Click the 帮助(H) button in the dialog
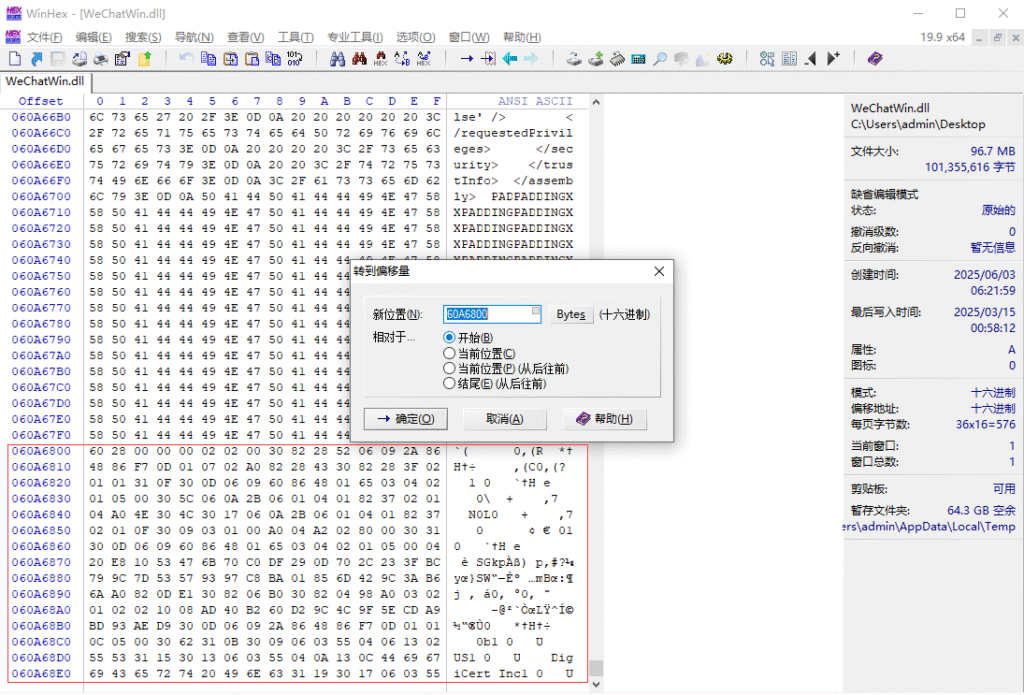This screenshot has width=1024, height=695. [x=605, y=419]
